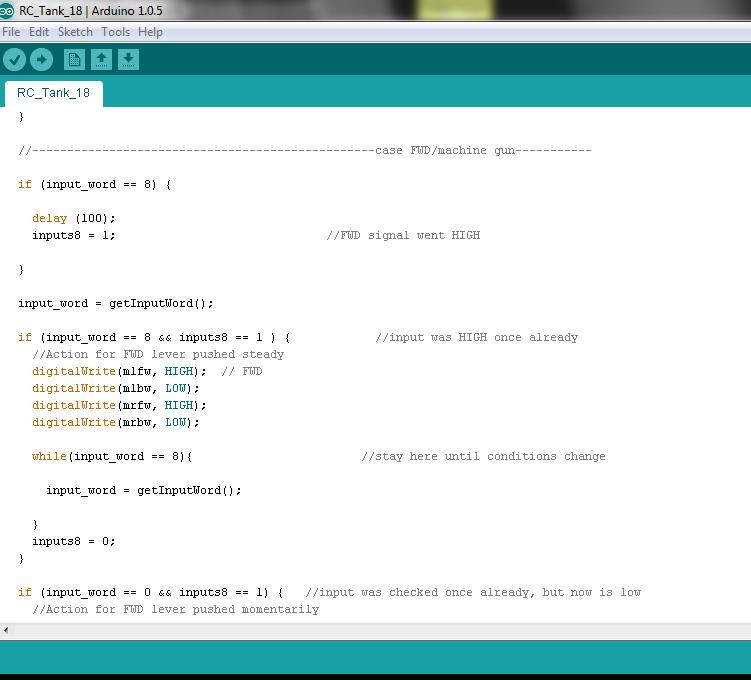
Task: Click '//input was HIGH once already' comment
Action: coord(477,338)
